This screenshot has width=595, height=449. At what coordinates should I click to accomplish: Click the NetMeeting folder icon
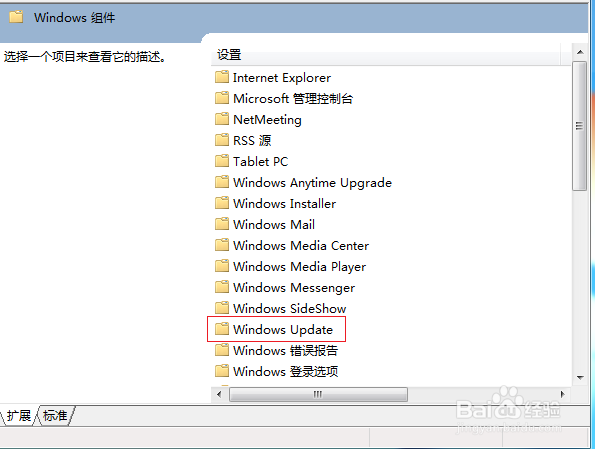(222, 119)
